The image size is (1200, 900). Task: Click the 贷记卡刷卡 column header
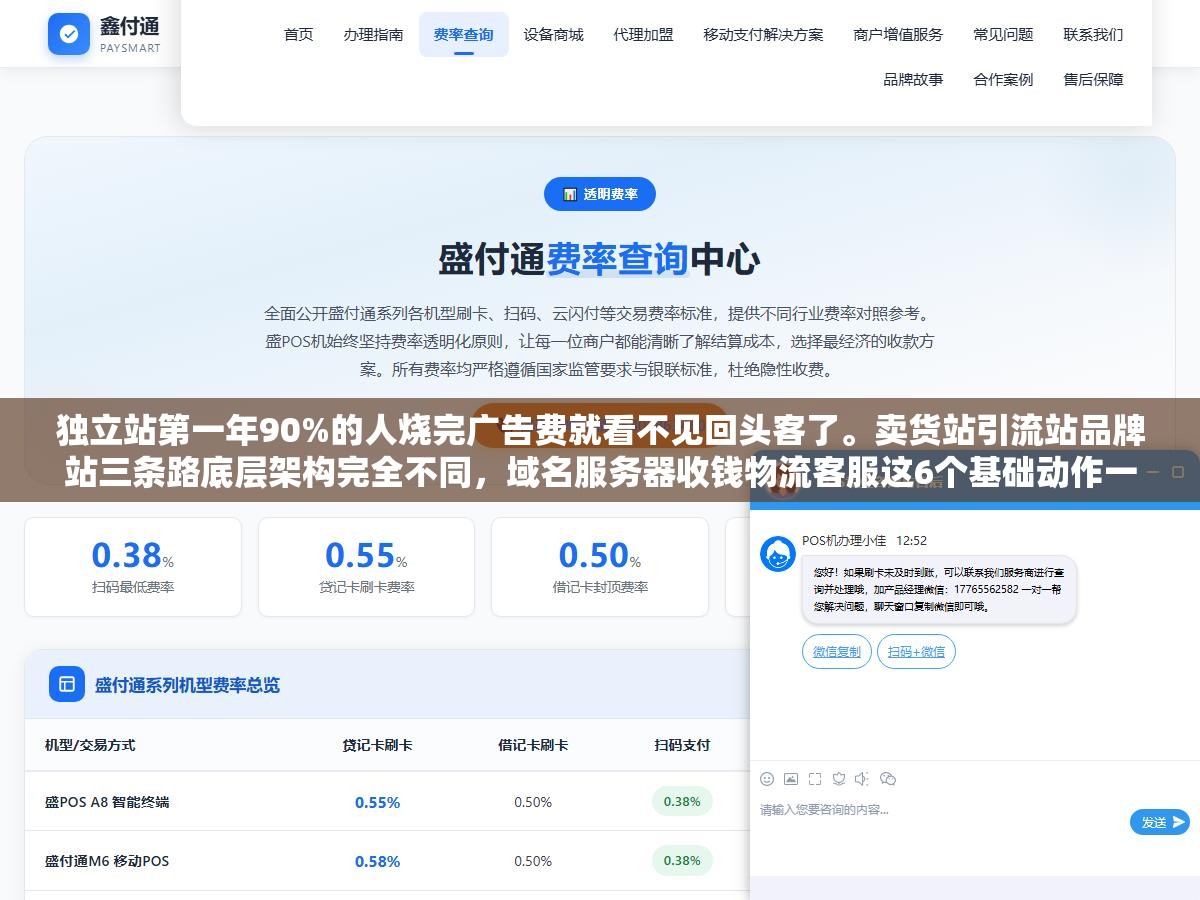(377, 745)
